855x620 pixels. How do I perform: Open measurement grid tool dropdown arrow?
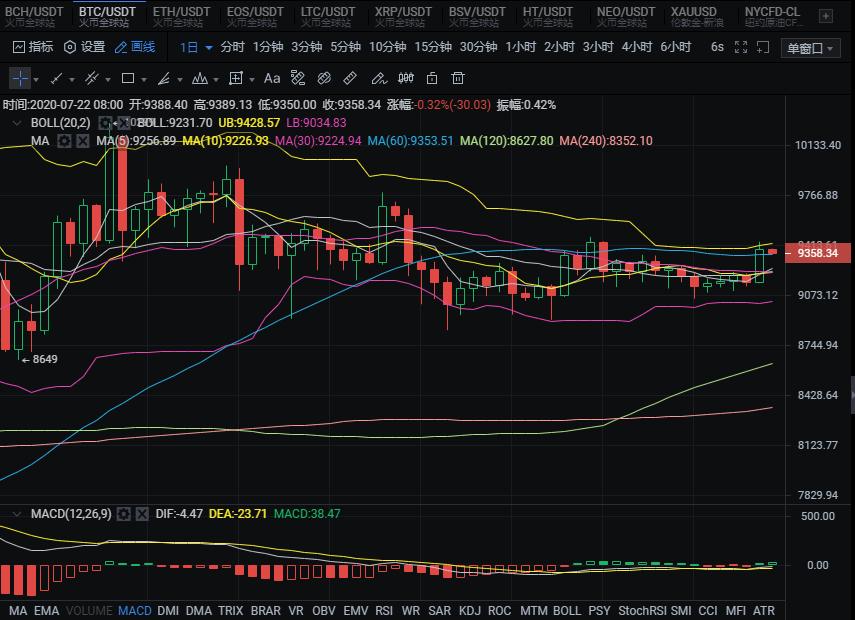coord(252,80)
